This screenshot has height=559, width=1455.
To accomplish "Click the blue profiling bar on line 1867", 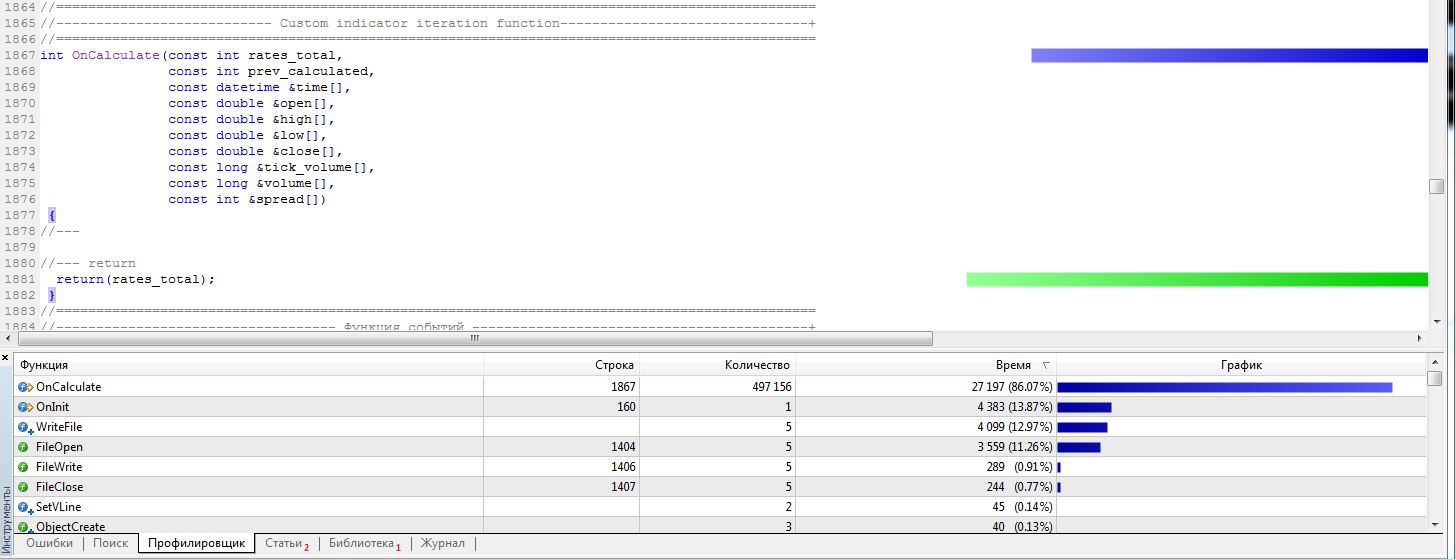I will (x=1229, y=55).
